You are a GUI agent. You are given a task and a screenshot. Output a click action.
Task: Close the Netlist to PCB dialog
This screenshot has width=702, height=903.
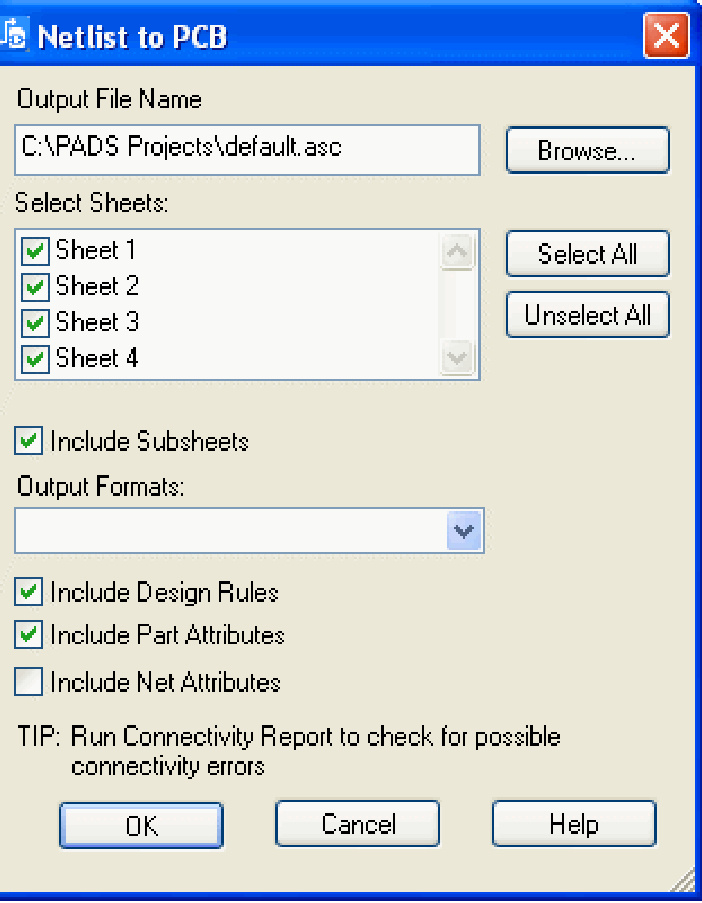click(x=665, y=37)
